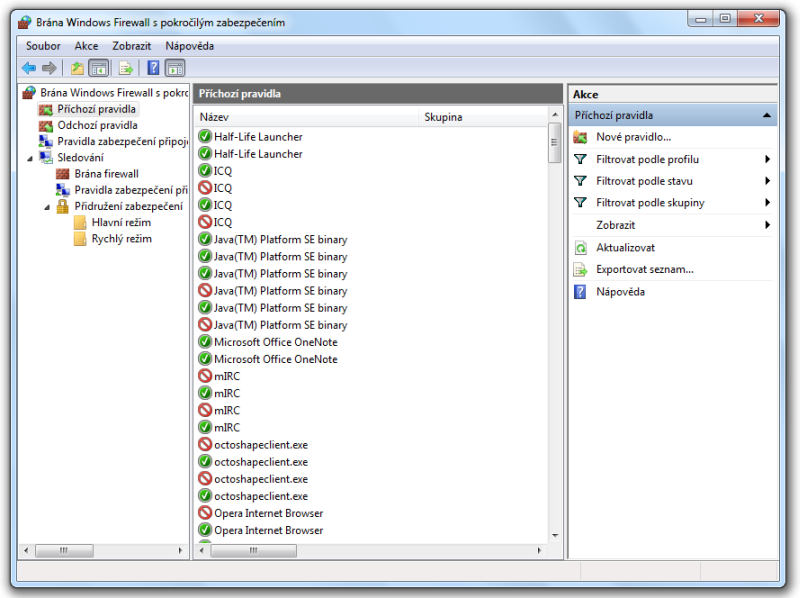Viewport: 800px width, 598px height.
Task: Click the Forward arrow toolbar icon
Action: click(x=49, y=68)
